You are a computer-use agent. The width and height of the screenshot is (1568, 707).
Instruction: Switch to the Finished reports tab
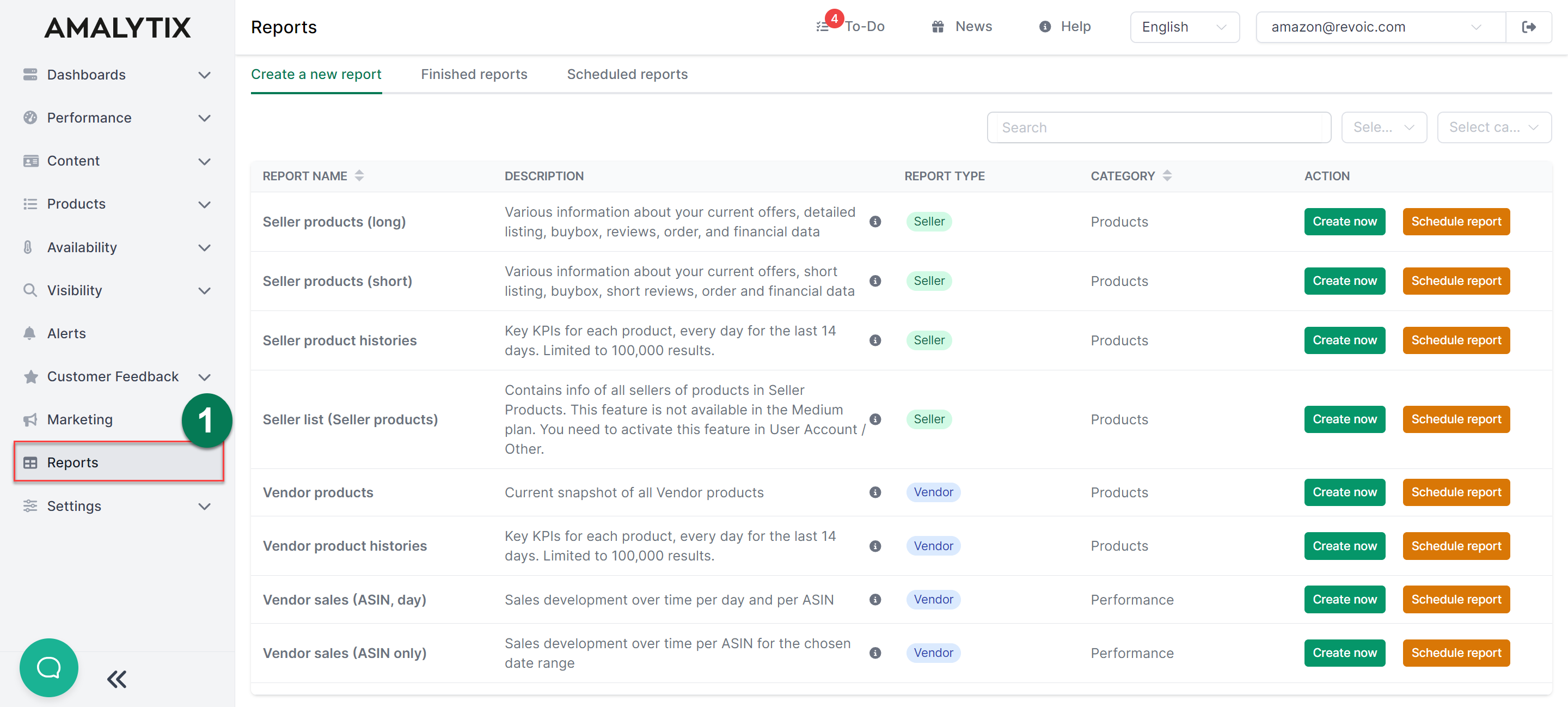pos(474,74)
